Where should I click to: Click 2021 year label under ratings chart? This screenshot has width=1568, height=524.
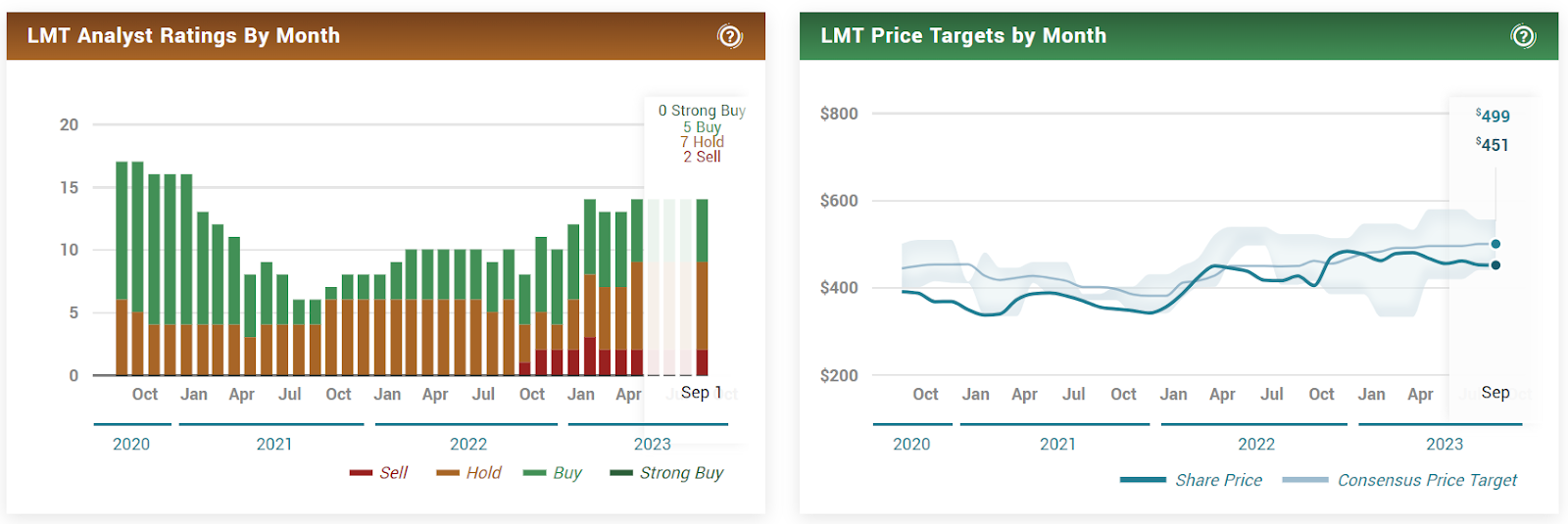274,444
